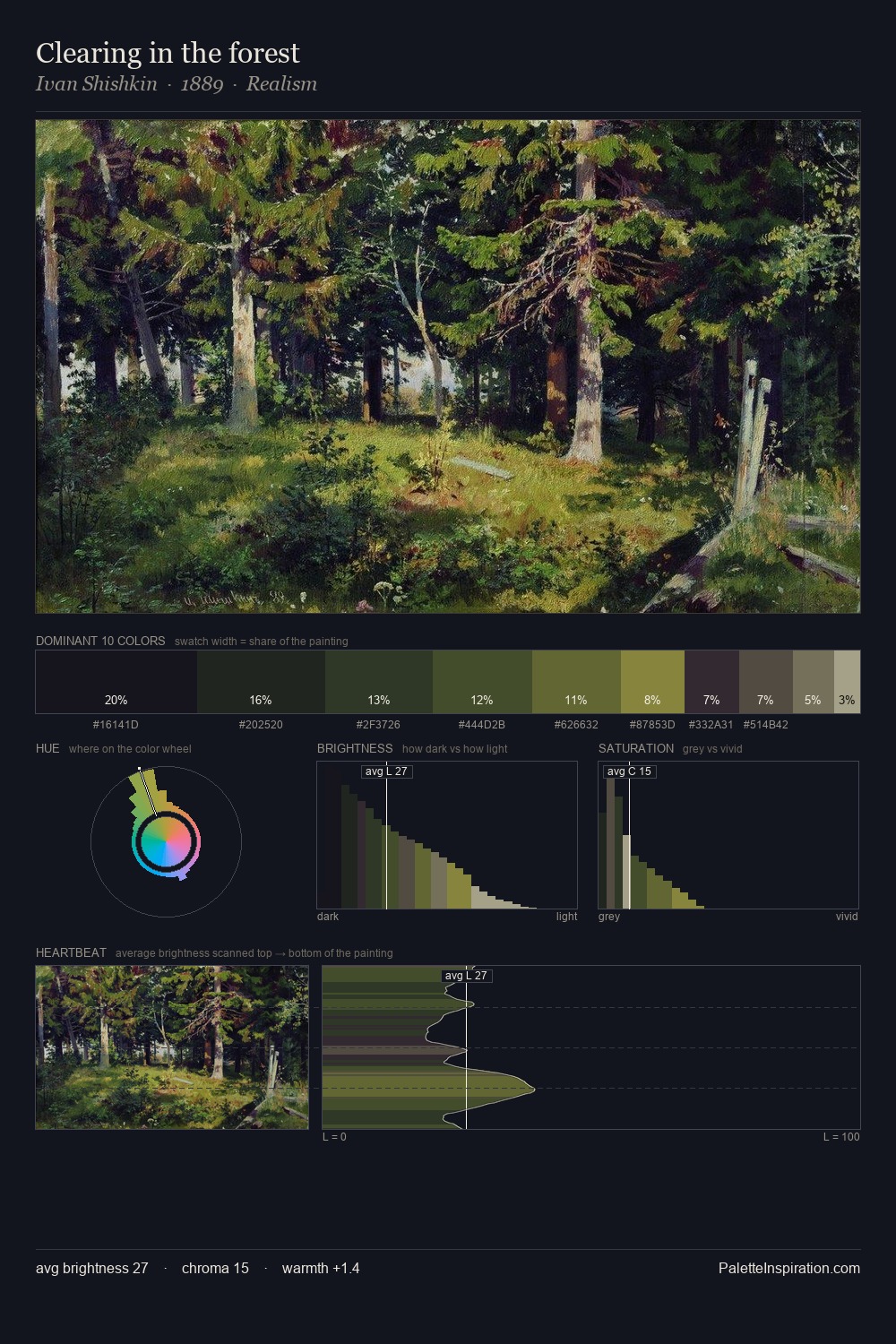
Task: Click the chroma 15 footer stat
Action: [215, 1268]
